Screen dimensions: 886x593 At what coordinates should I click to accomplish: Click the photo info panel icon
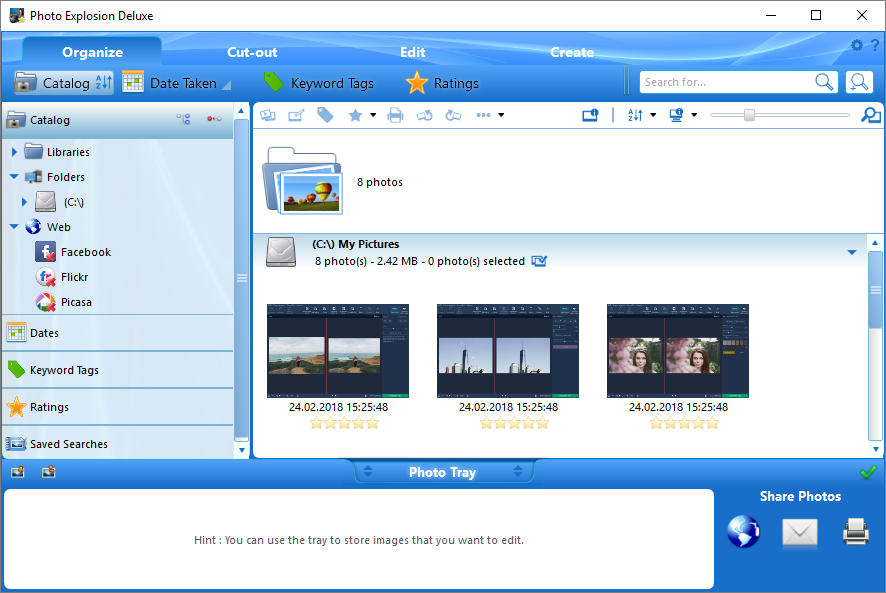click(x=590, y=115)
